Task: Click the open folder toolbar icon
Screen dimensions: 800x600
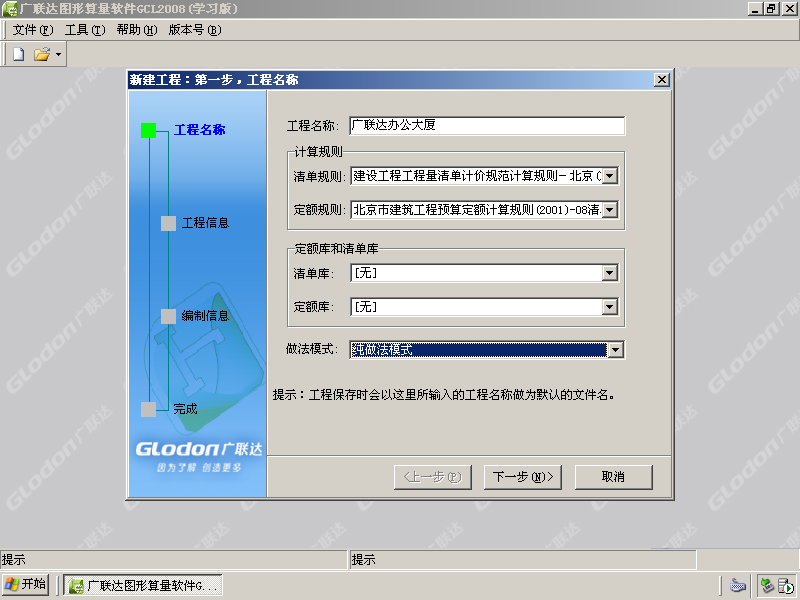Action: click(42, 54)
